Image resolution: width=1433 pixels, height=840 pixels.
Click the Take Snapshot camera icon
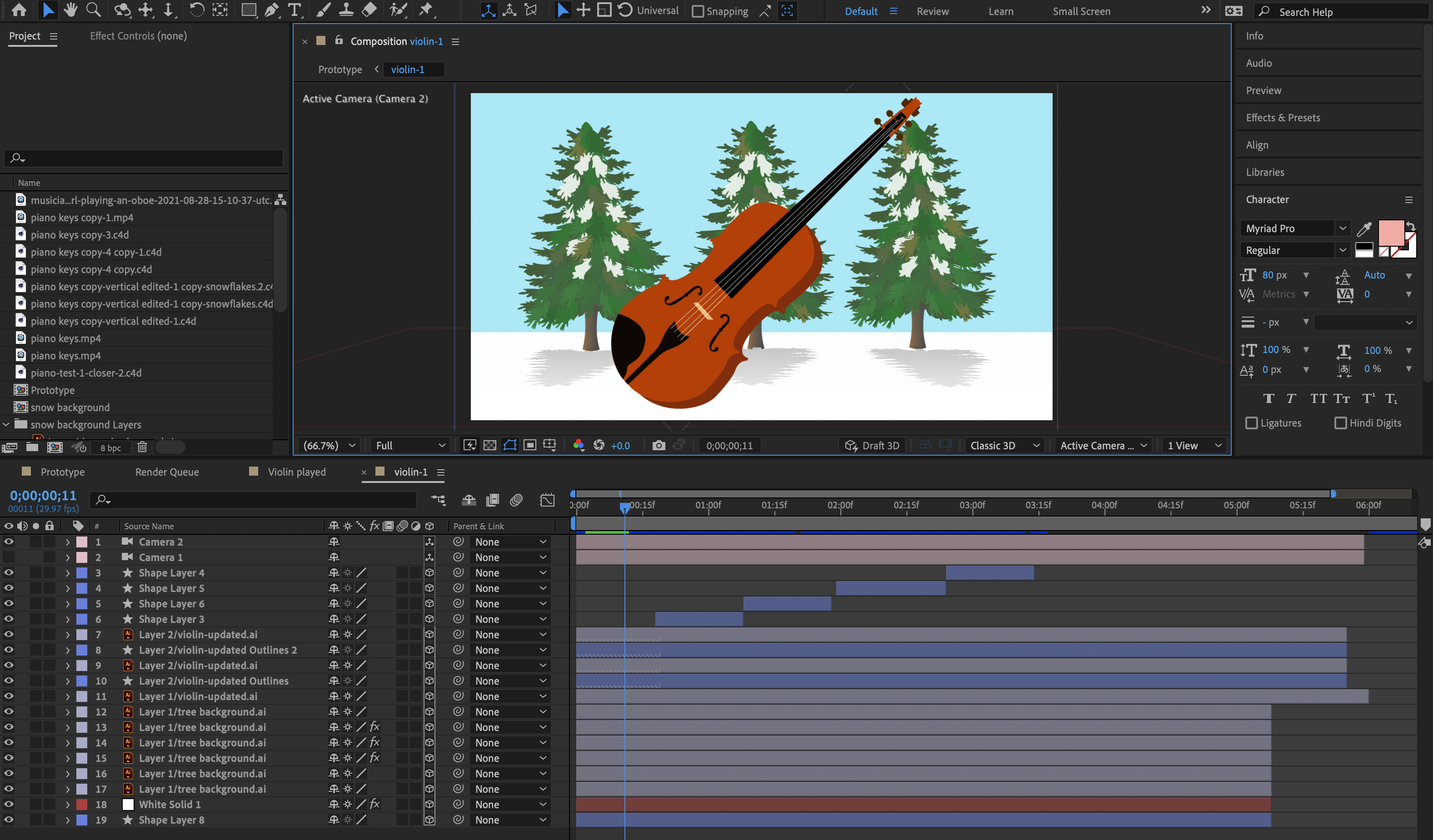coord(659,446)
